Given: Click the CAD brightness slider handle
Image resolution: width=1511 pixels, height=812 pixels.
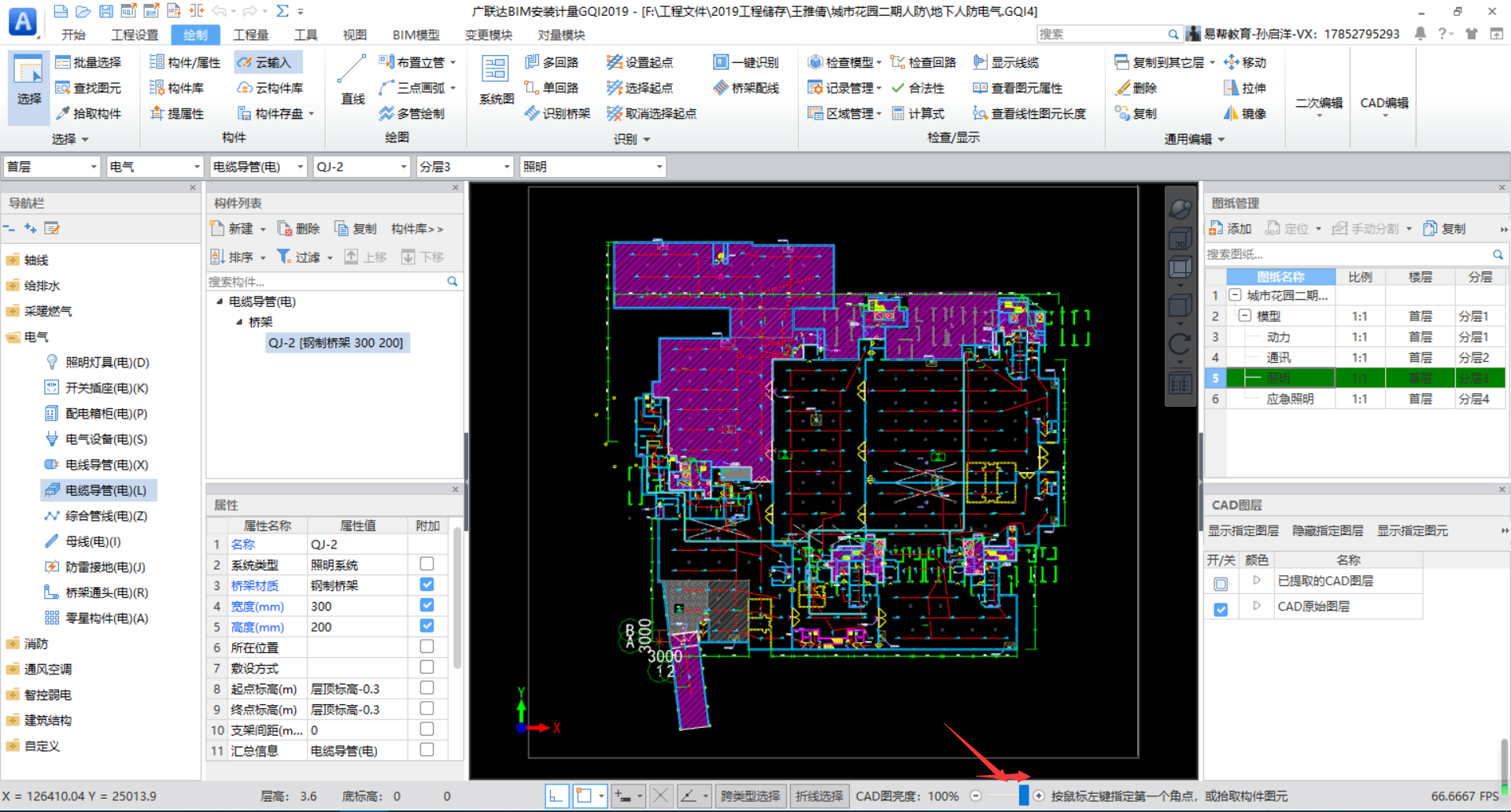Looking at the screenshot, I should [x=1023, y=795].
